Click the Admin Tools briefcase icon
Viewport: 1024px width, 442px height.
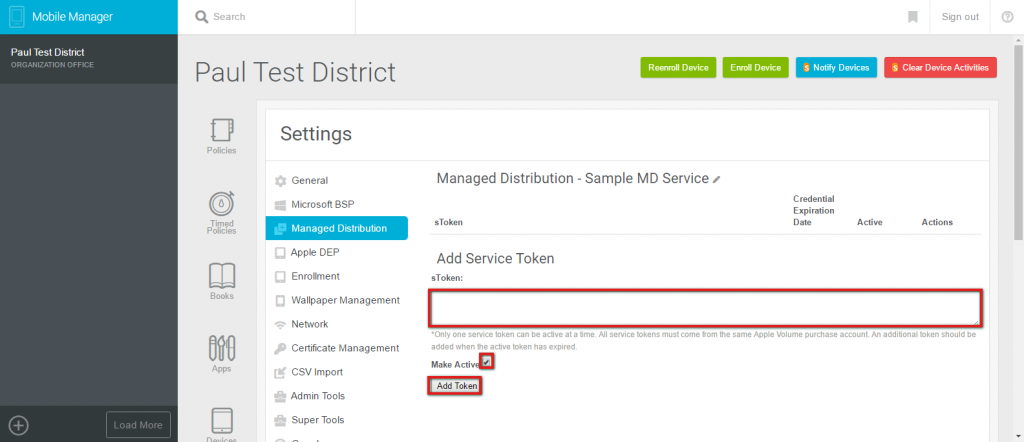click(x=280, y=396)
